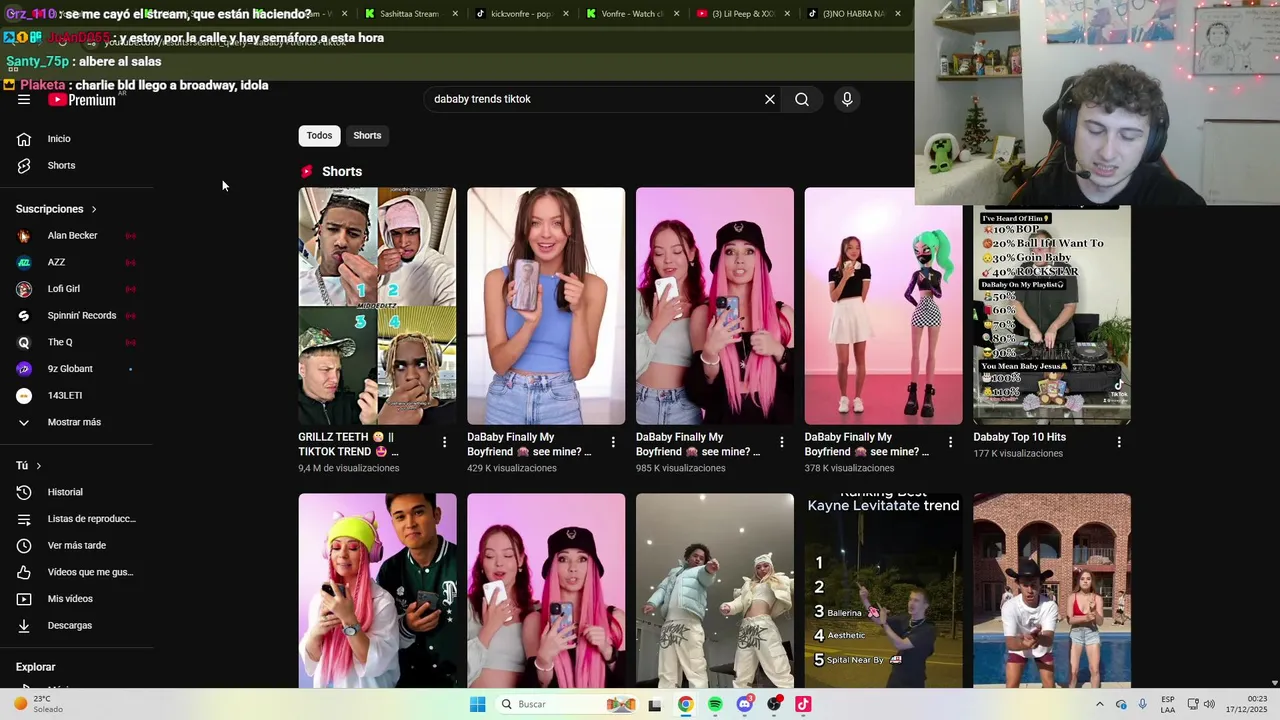Click the taskbar Buscar search box
Image resolution: width=1280 pixels, height=720 pixels.
pos(566,704)
